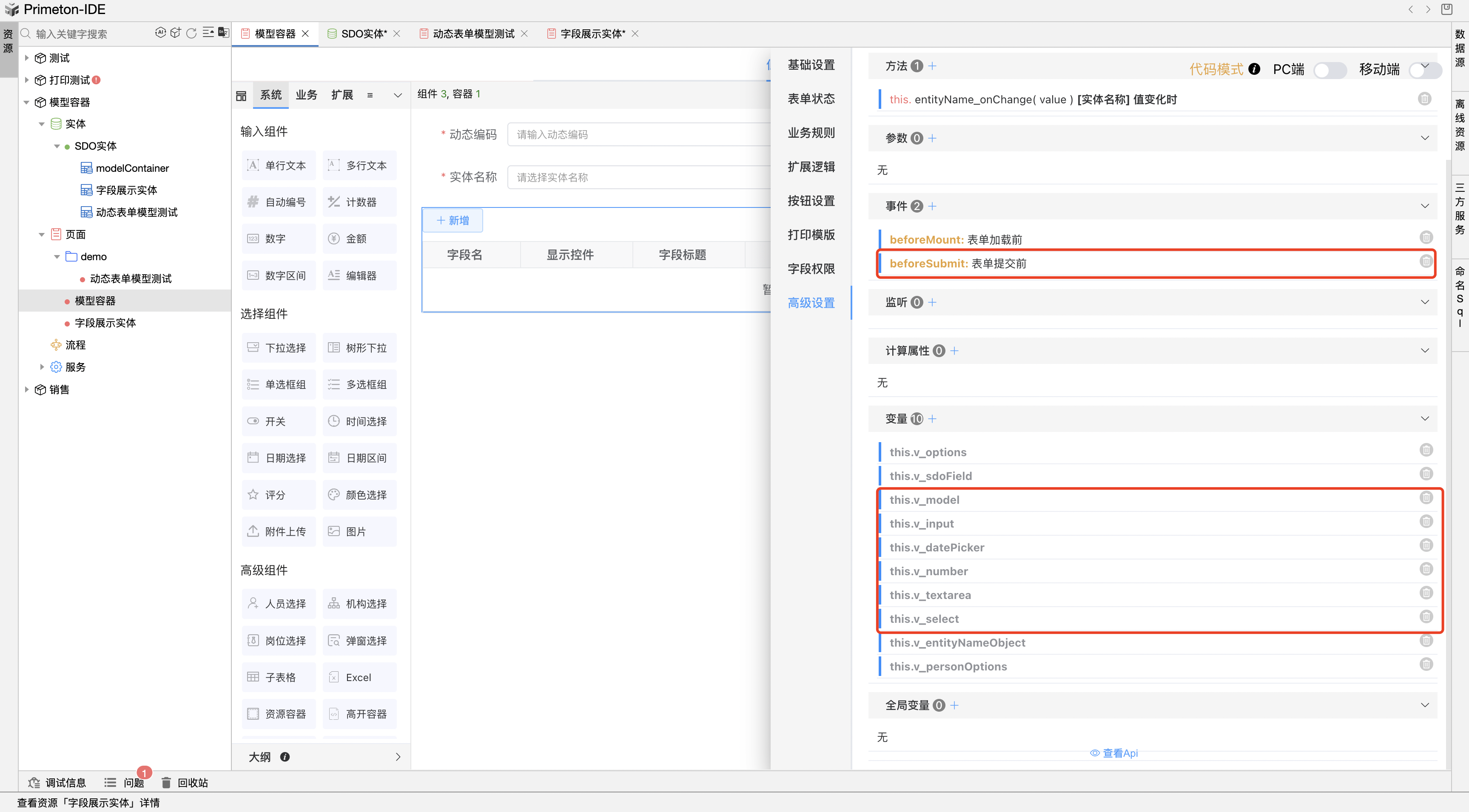Image resolution: width=1469 pixels, height=812 pixels.
Task: Click the AI assistant icon in resource toolbar
Action: pyautogui.click(x=160, y=33)
